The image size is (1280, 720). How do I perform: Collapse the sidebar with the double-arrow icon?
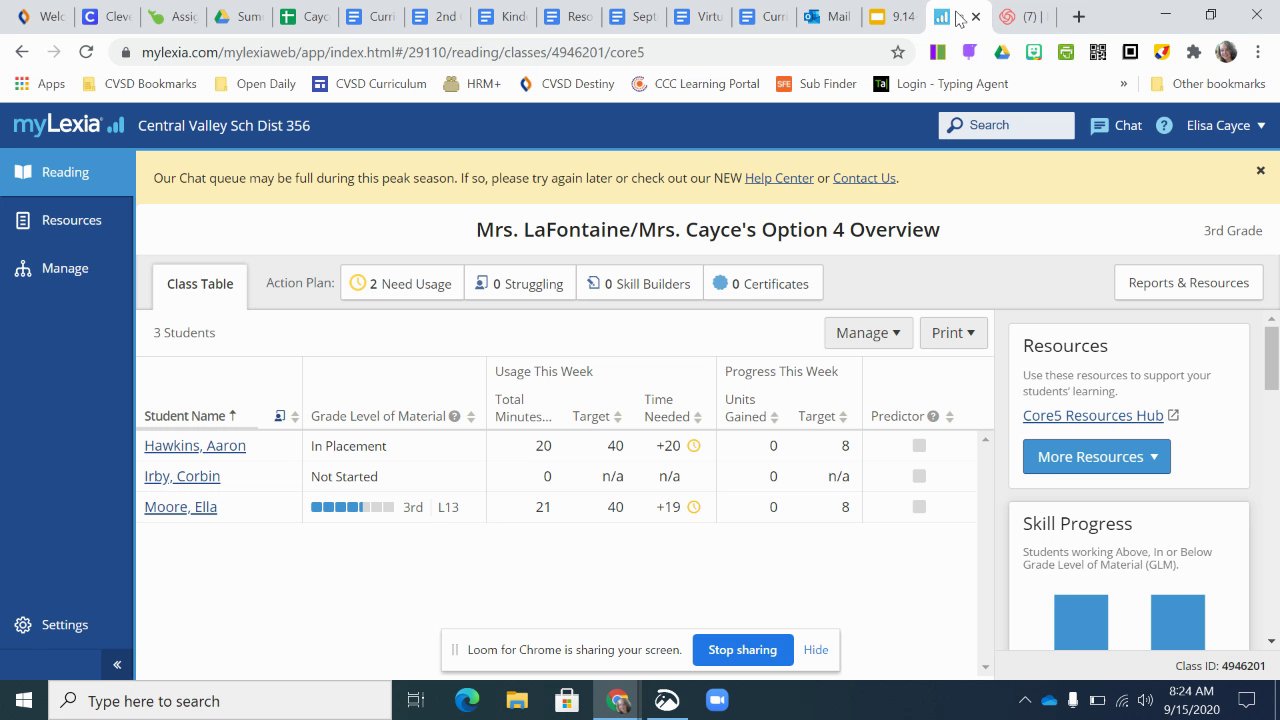[x=117, y=664]
